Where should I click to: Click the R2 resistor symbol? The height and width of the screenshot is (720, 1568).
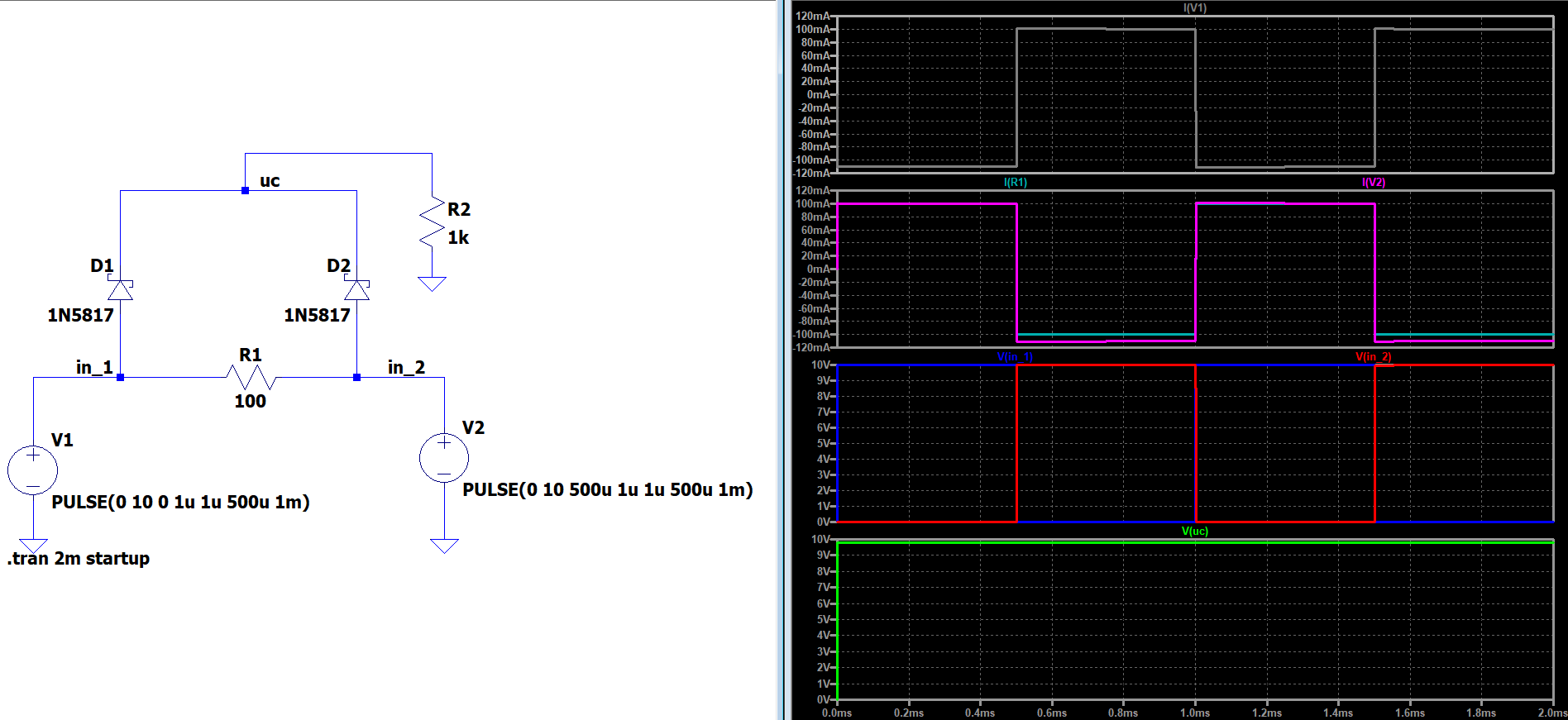(x=432, y=222)
